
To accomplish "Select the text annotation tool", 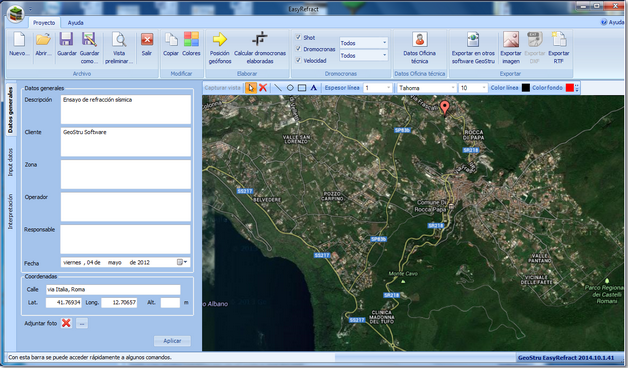I will [314, 88].
